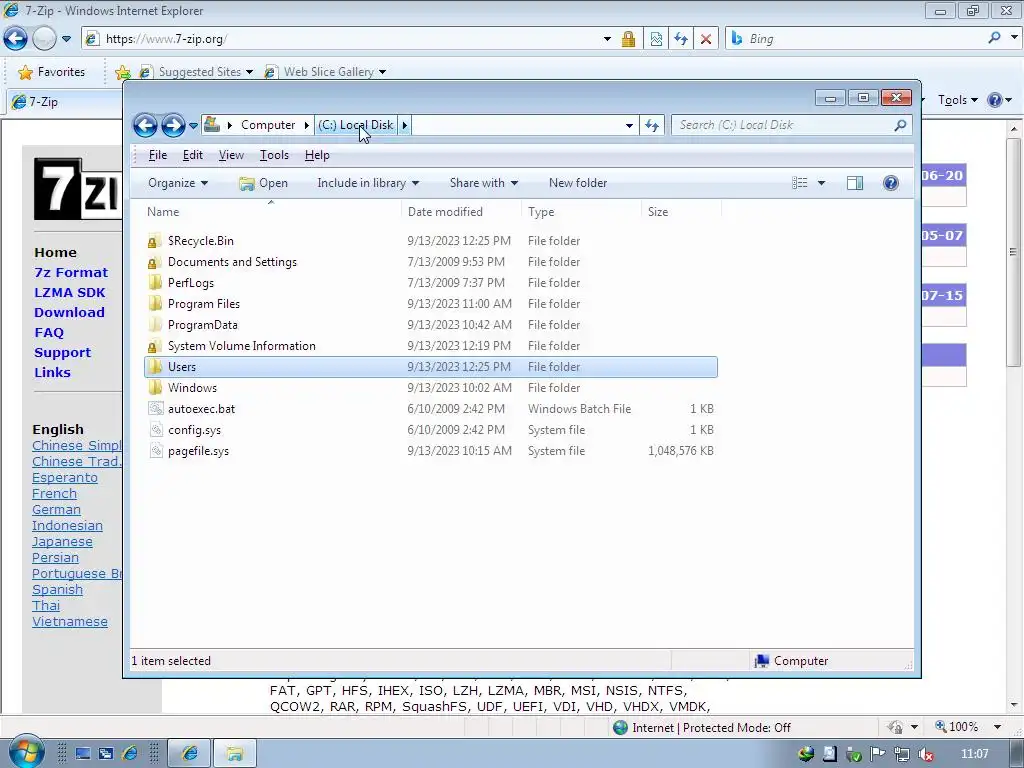This screenshot has height=768, width=1024.
Task: Open the Include in library dropdown
Action: coord(368,183)
